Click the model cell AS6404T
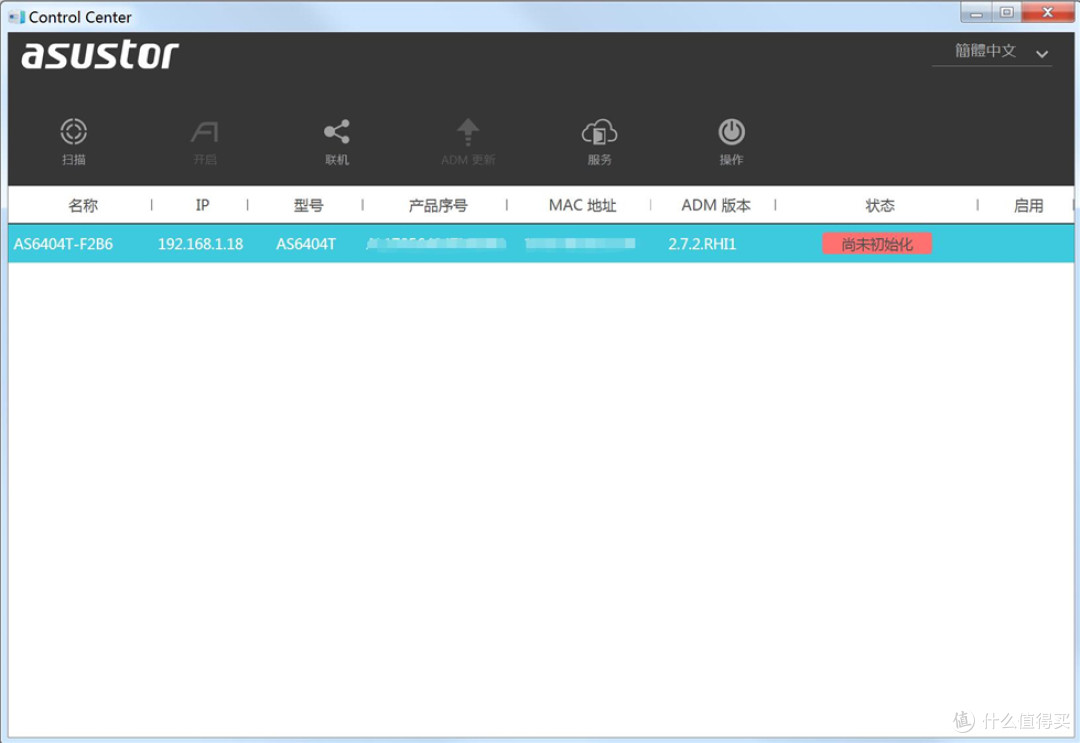 306,244
